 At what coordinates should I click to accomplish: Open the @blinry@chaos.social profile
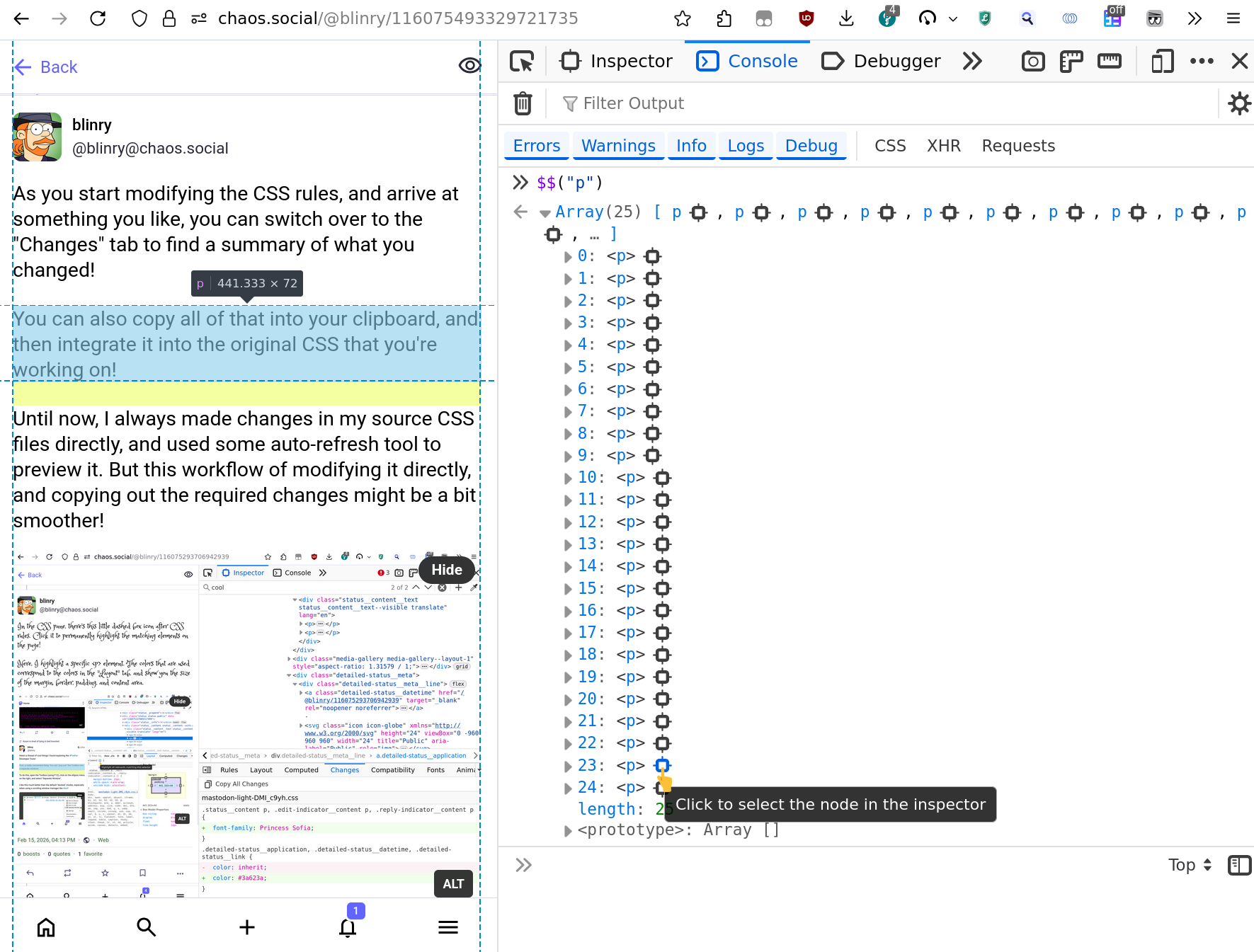(151, 148)
